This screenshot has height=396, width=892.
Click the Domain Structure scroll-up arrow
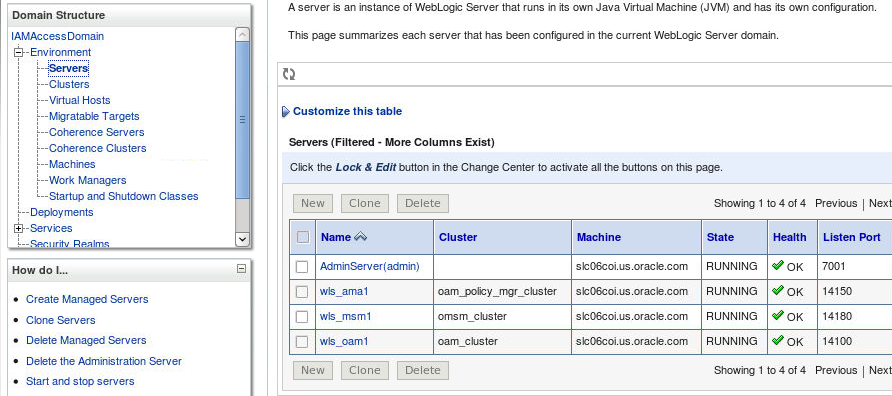[x=242, y=34]
